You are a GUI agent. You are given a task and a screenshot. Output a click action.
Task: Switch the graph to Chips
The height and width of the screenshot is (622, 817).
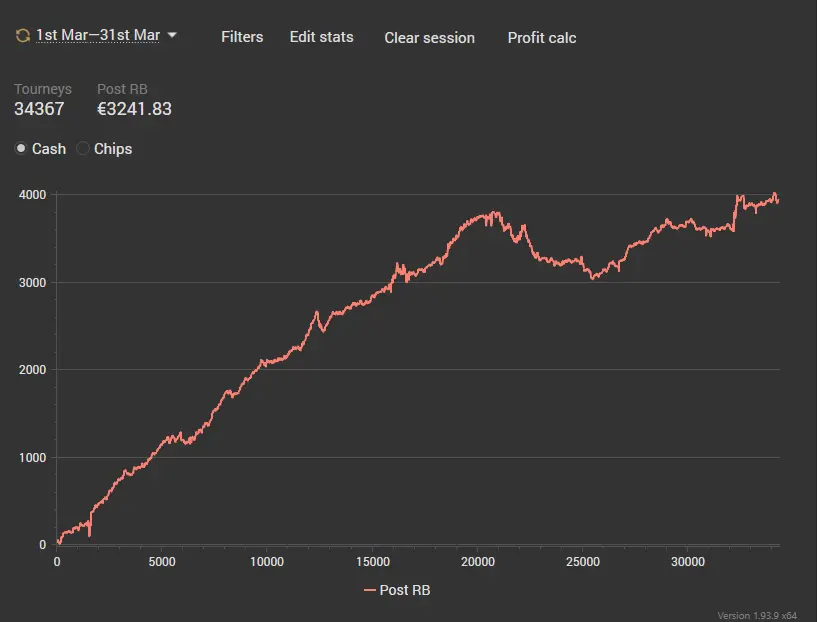point(84,149)
